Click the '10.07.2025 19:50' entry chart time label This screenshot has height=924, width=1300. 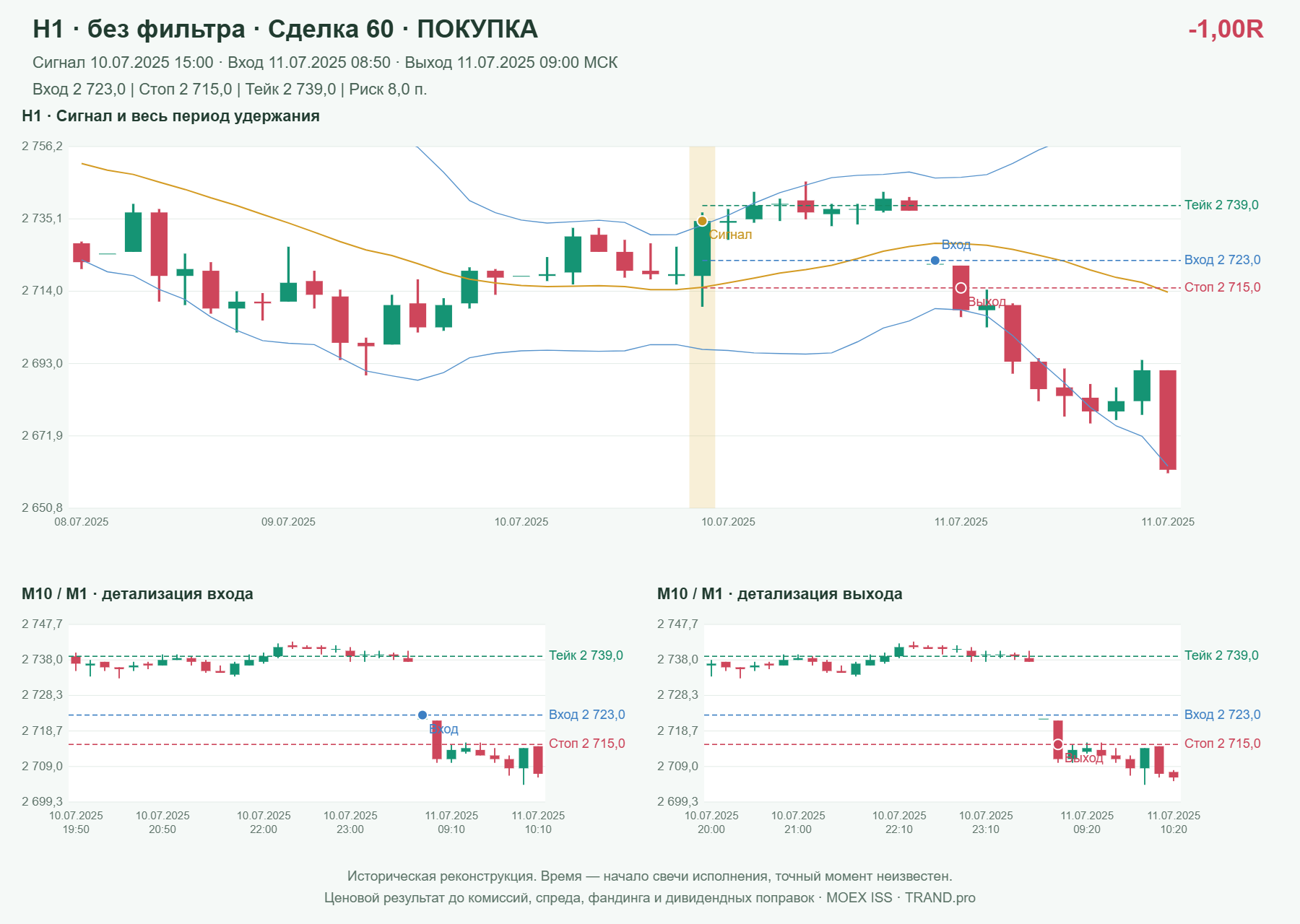coord(76,822)
